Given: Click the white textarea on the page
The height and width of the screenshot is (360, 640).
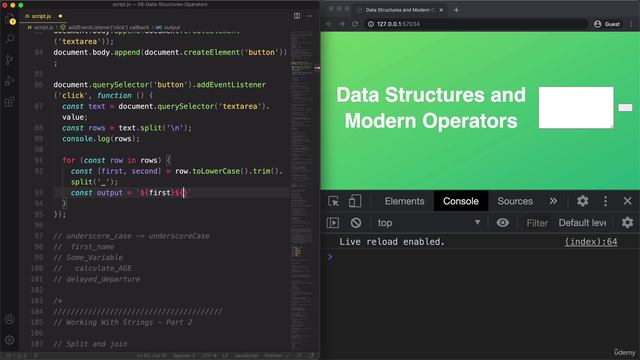Looking at the screenshot, I should (x=576, y=107).
